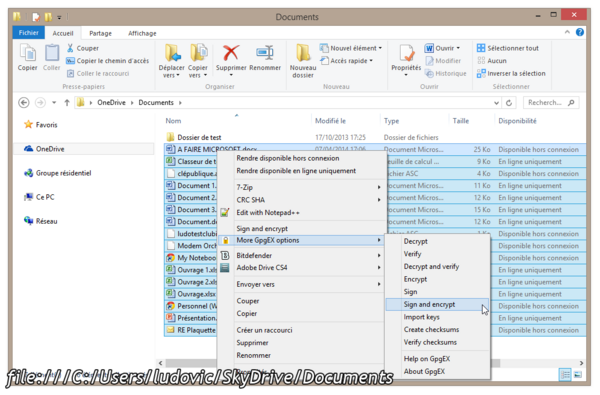Click Inverser la sélection

click(x=511, y=73)
